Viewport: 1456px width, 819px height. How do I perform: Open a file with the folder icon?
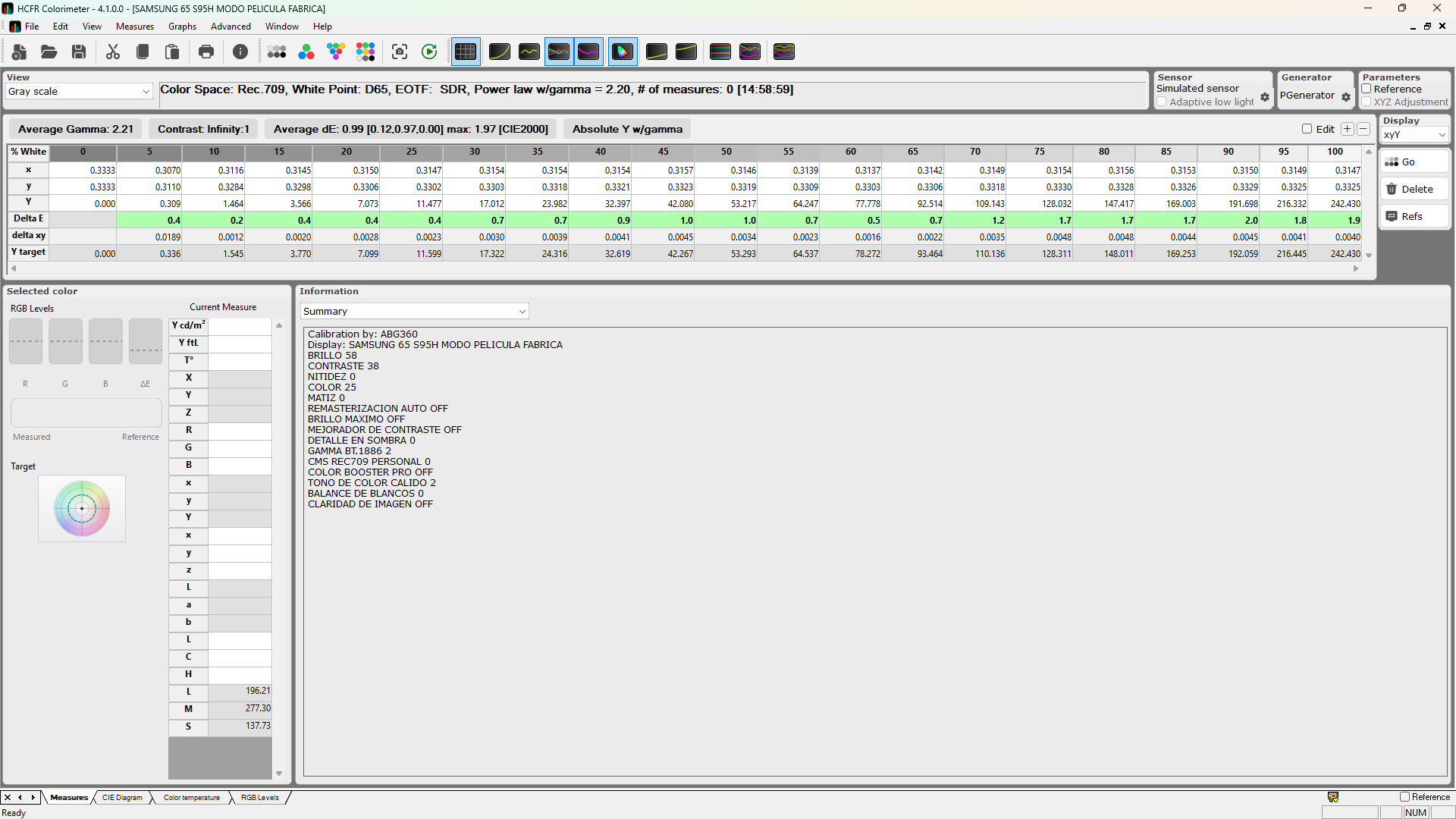pyautogui.click(x=49, y=52)
